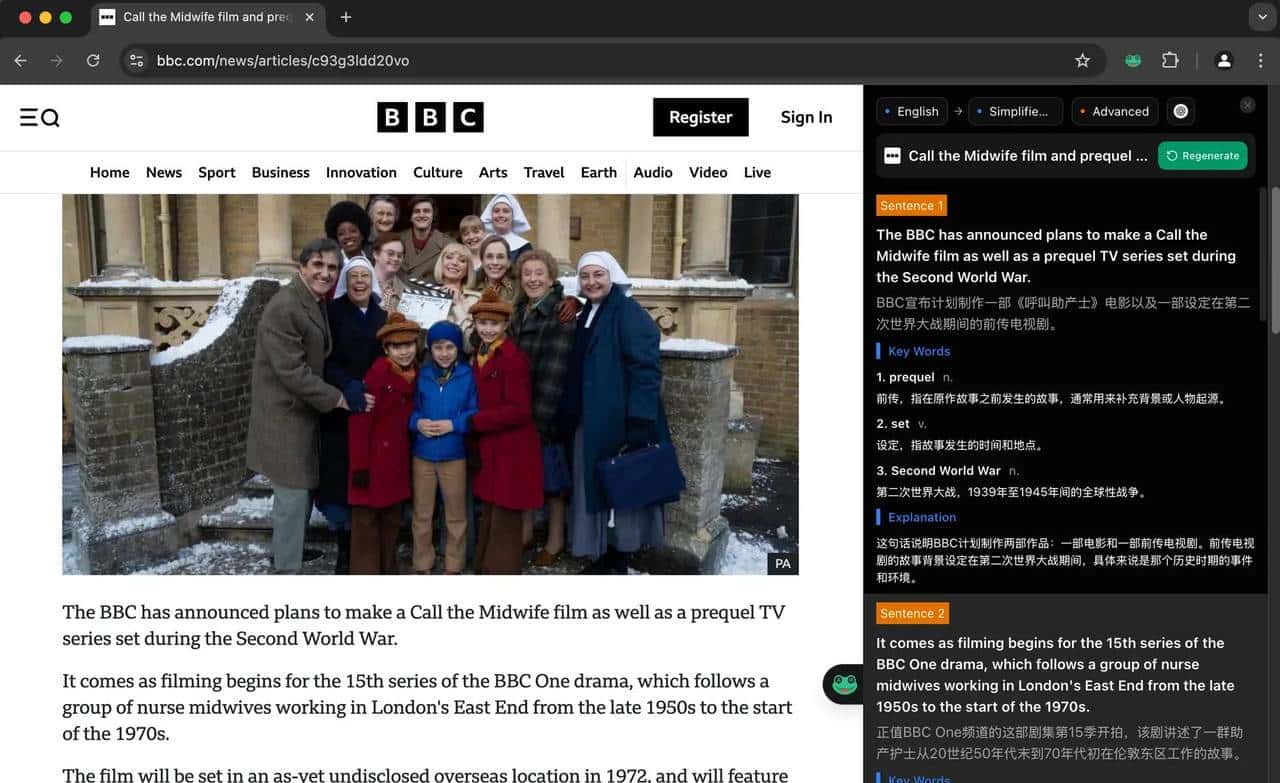This screenshot has height=783, width=1280.
Task: Click the Explanation heading under Sentence 1
Action: [x=922, y=518]
